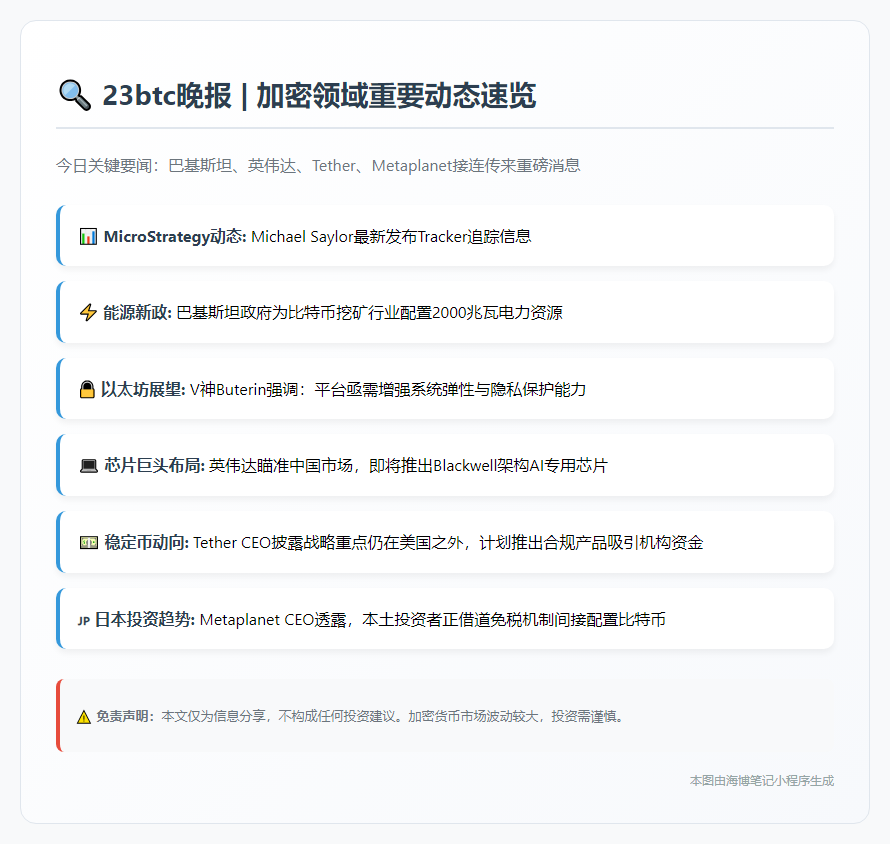Click the text 英伟达瞄准中国市场，即将推出Blackwell架构AI专用芯片
The image size is (890, 844).
pos(409,466)
